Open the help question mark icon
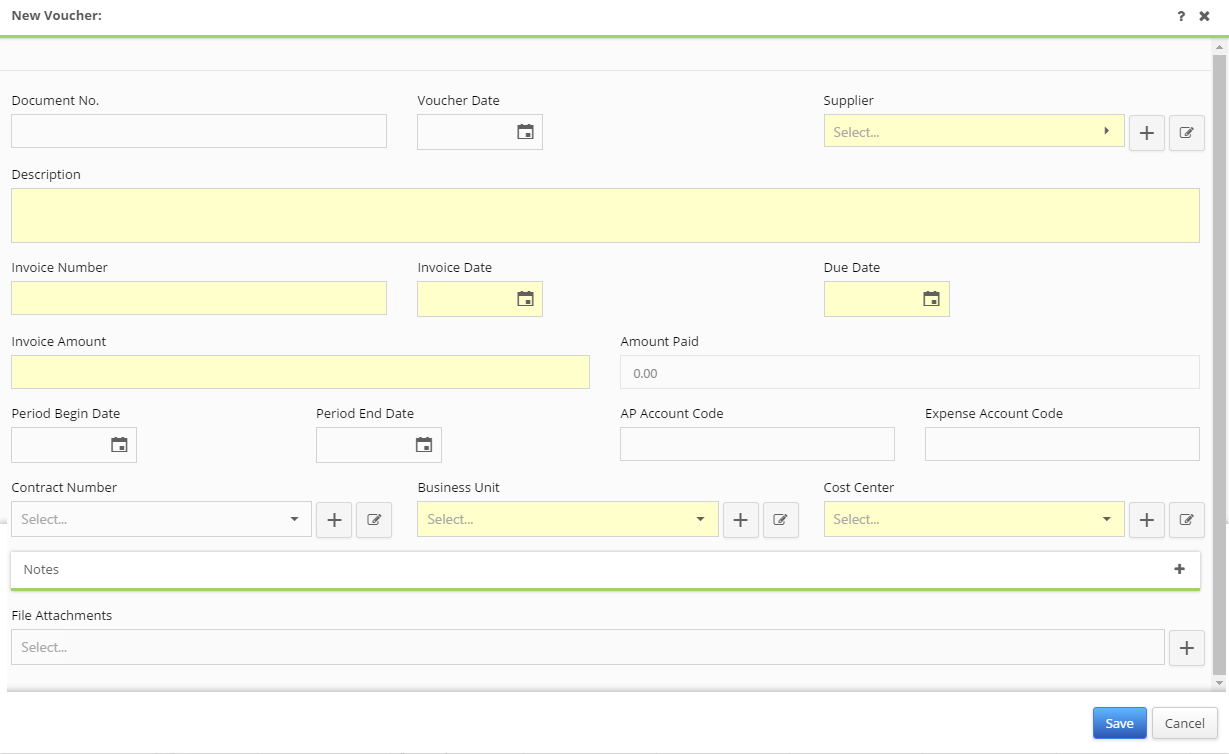This screenshot has width=1229, height=754. (1181, 16)
